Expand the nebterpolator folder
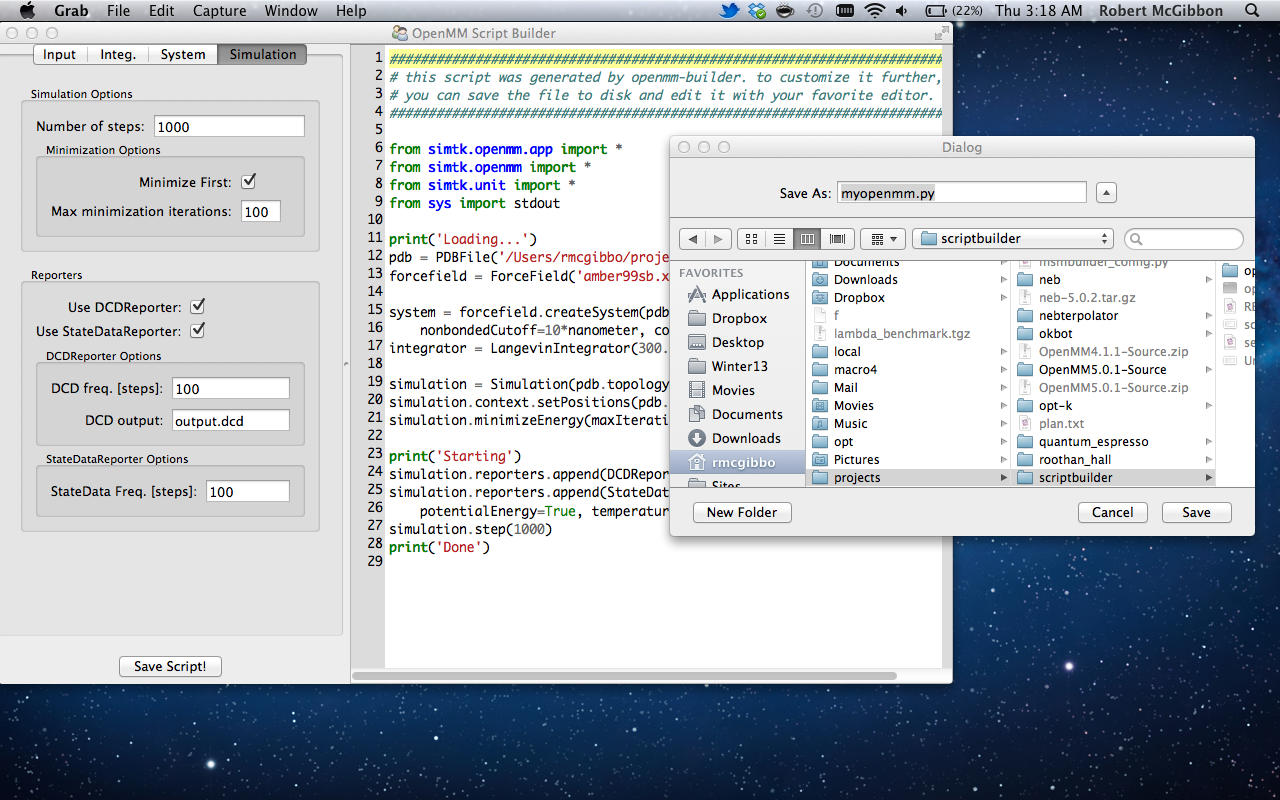1280x800 pixels. (1208, 316)
